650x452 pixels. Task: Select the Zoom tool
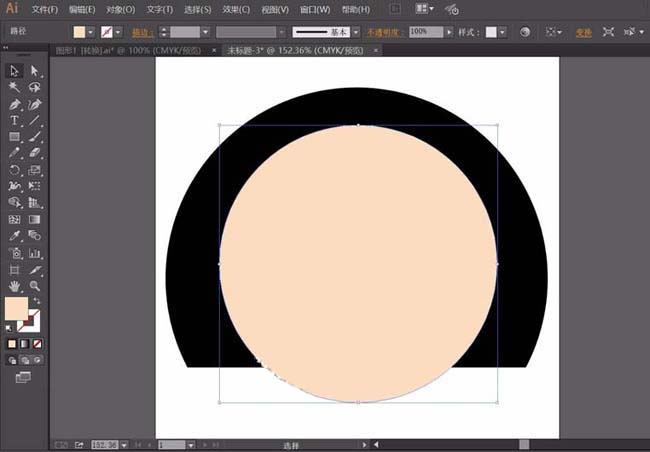35,286
